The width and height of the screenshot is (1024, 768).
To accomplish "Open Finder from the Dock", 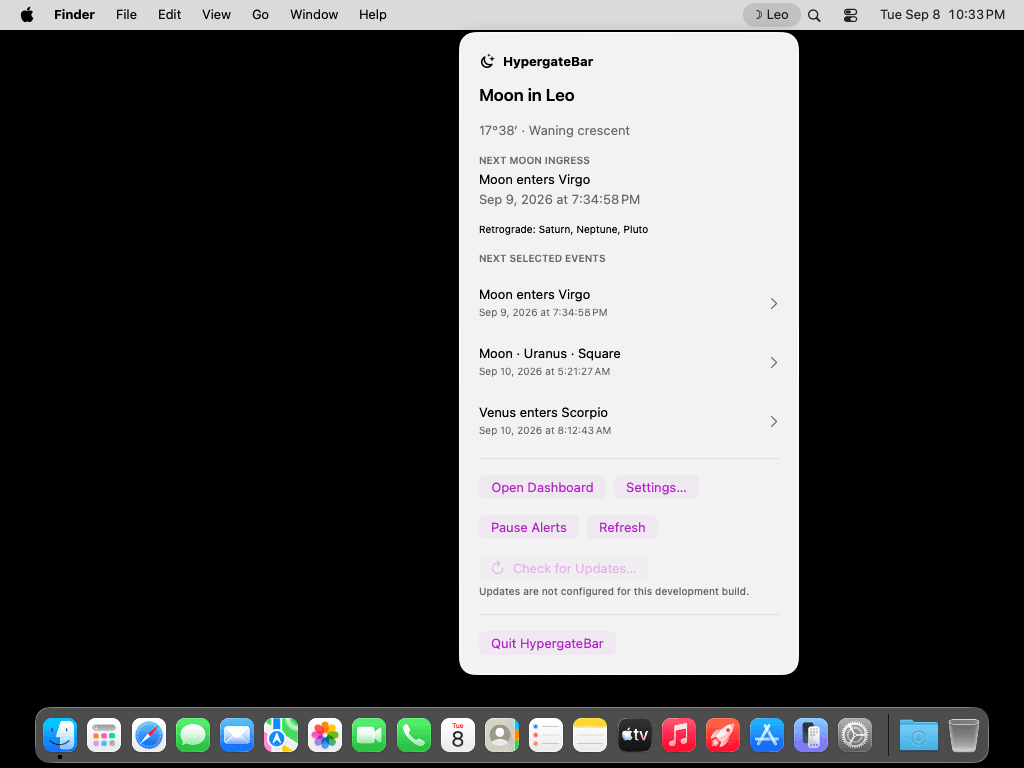I will (60, 735).
